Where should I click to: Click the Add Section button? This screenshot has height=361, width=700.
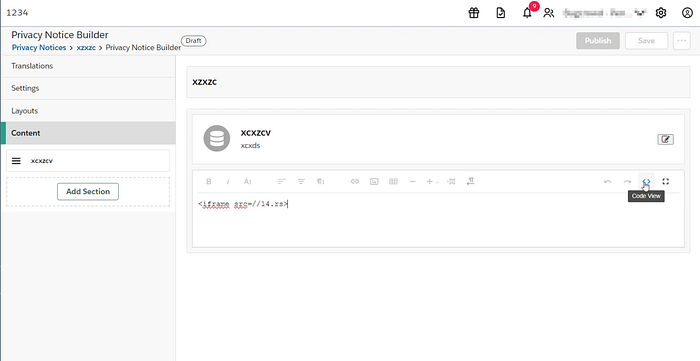(88, 191)
